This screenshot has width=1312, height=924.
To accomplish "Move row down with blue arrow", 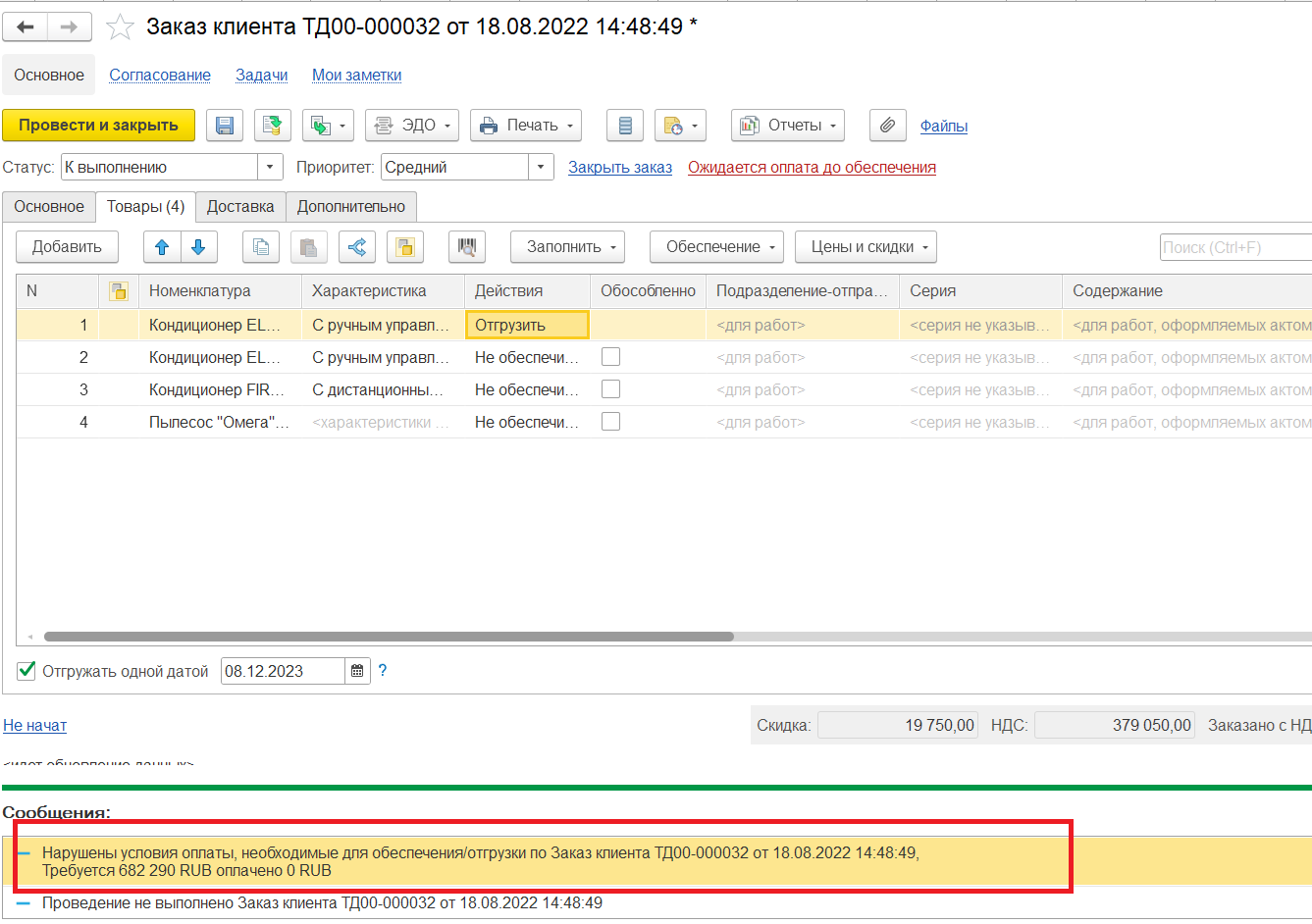I will 198,247.
